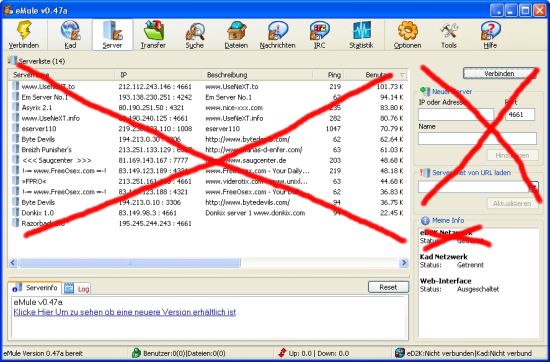Viewport: 550px width, 362px height.
Task: Click the server list horizontal scrollbar thumb
Action: coord(130,262)
